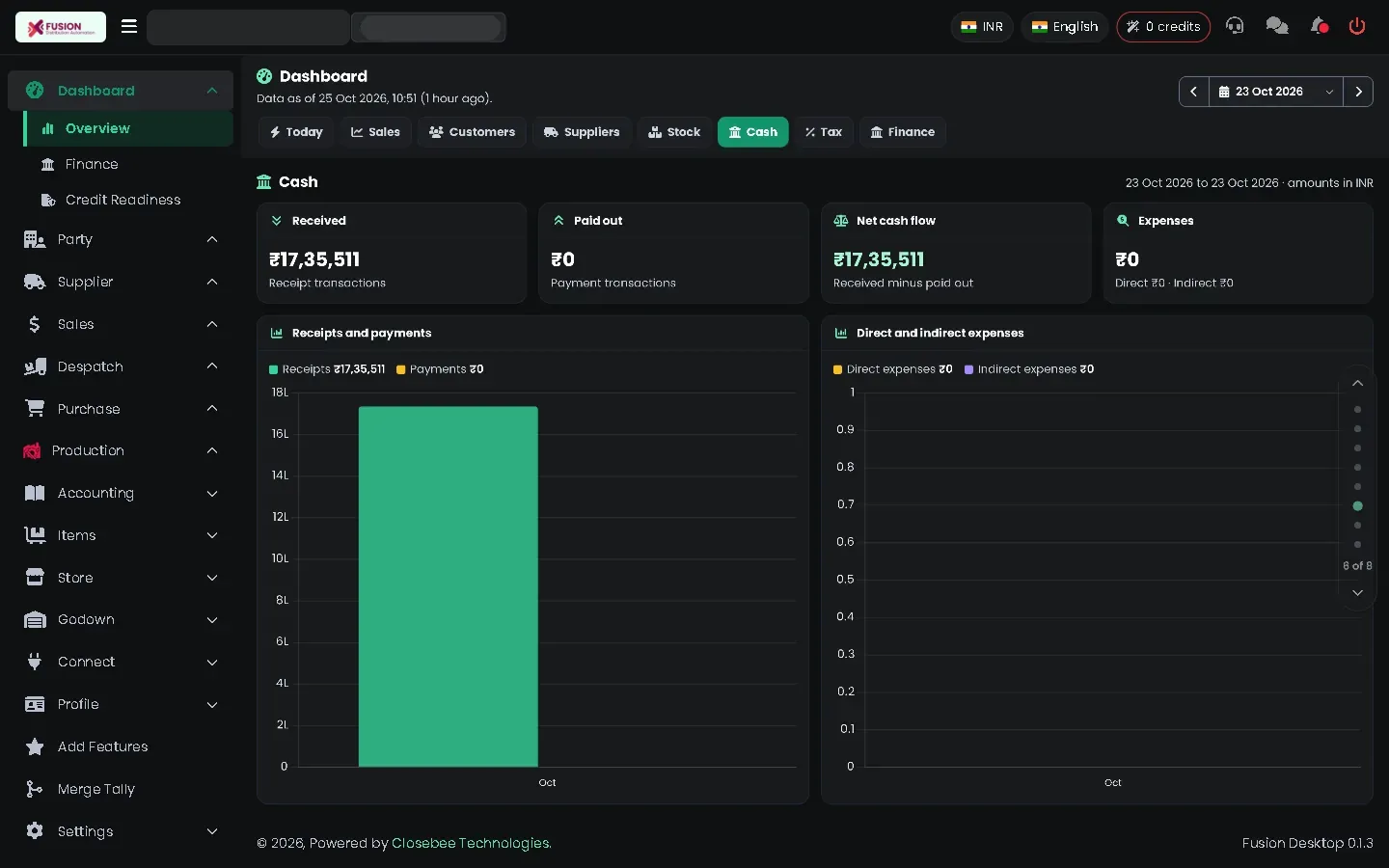Screen dimensions: 1389x868
Task: Expand the Party menu chevron
Action: point(212,239)
